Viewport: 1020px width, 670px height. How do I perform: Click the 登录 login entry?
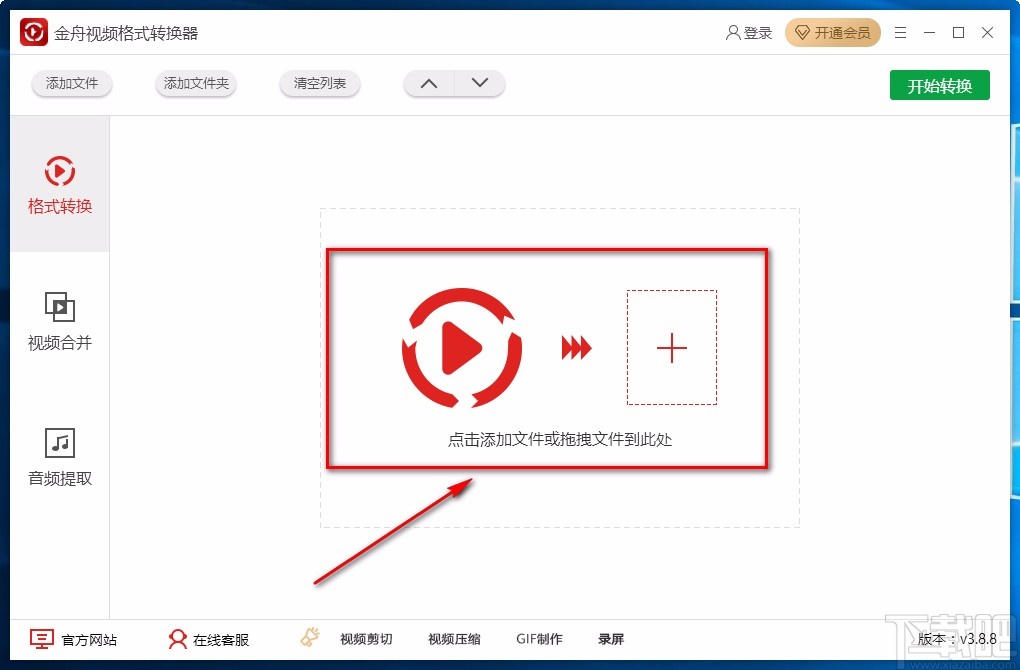click(x=749, y=32)
